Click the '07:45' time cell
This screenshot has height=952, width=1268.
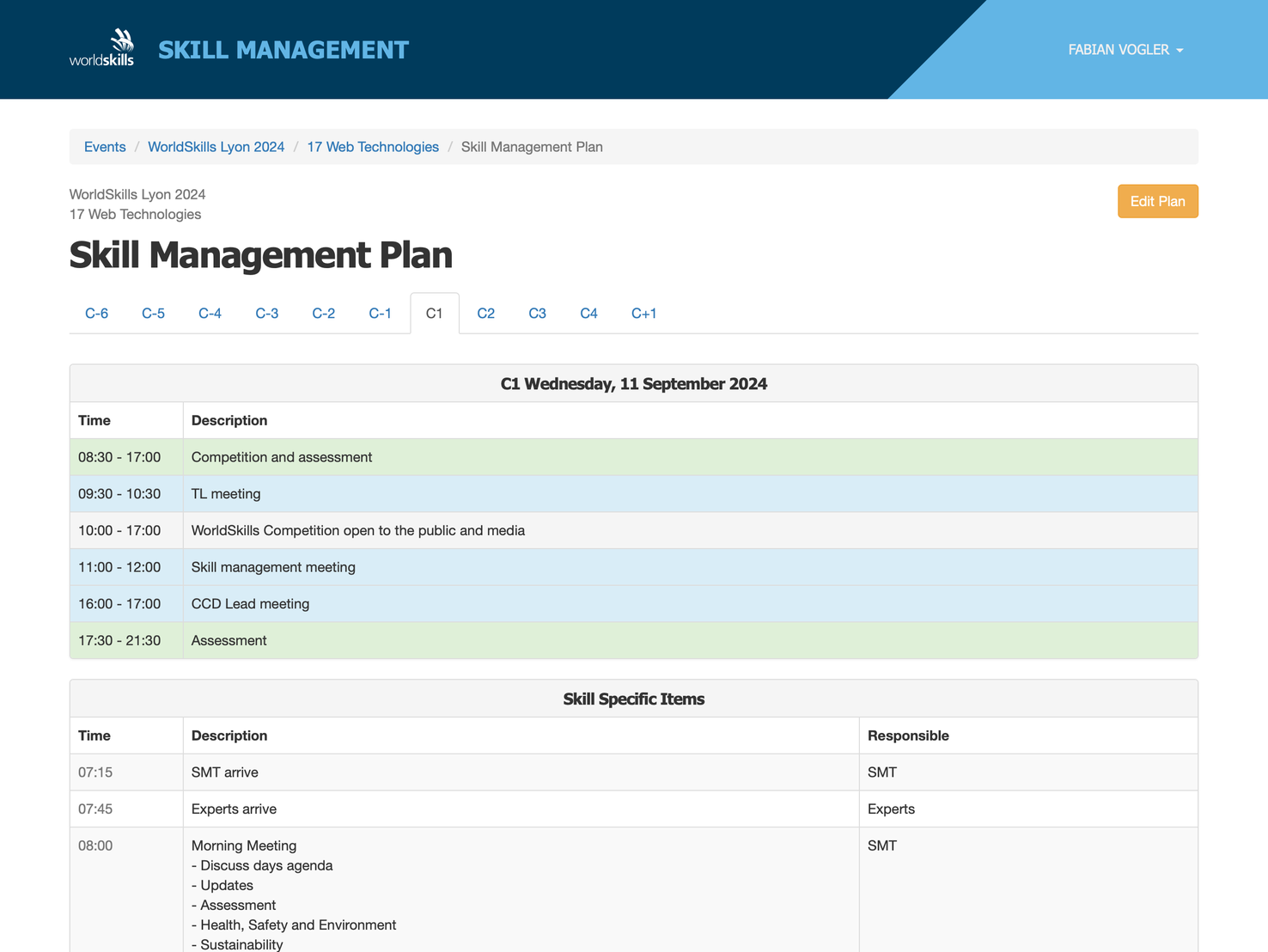[x=126, y=809]
